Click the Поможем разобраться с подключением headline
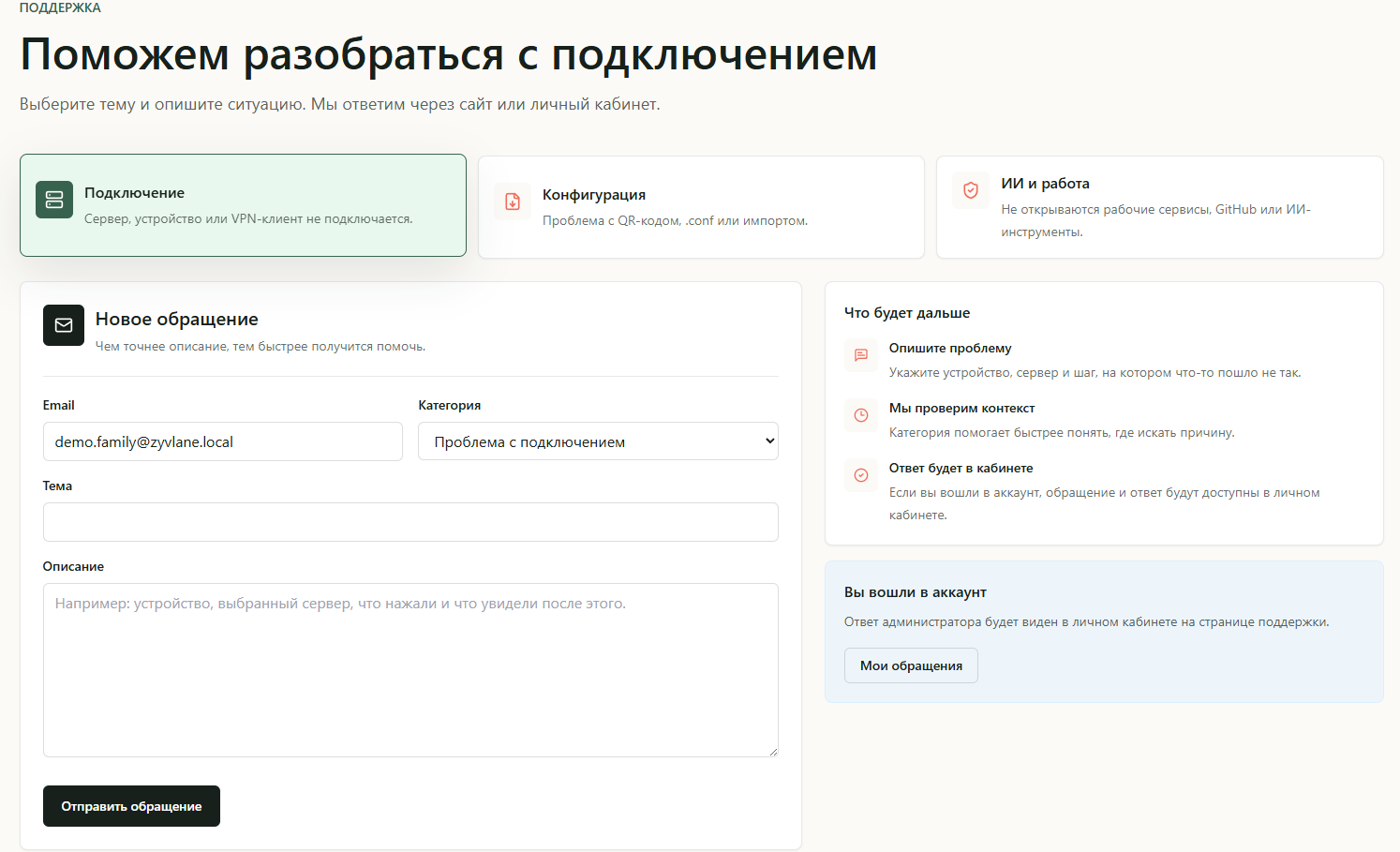The height and width of the screenshot is (852, 1400). (x=449, y=54)
